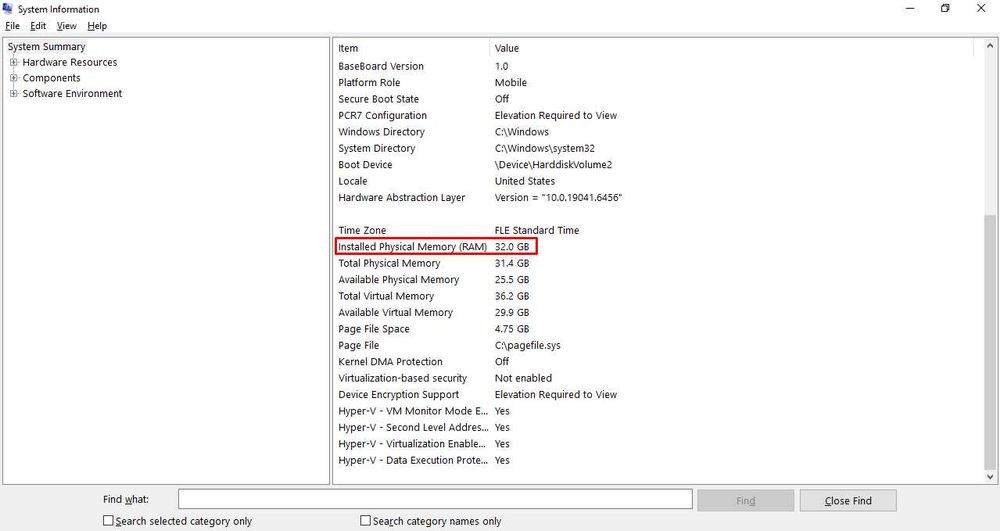
Task: Expand the Software Environment node
Action: coord(13,93)
